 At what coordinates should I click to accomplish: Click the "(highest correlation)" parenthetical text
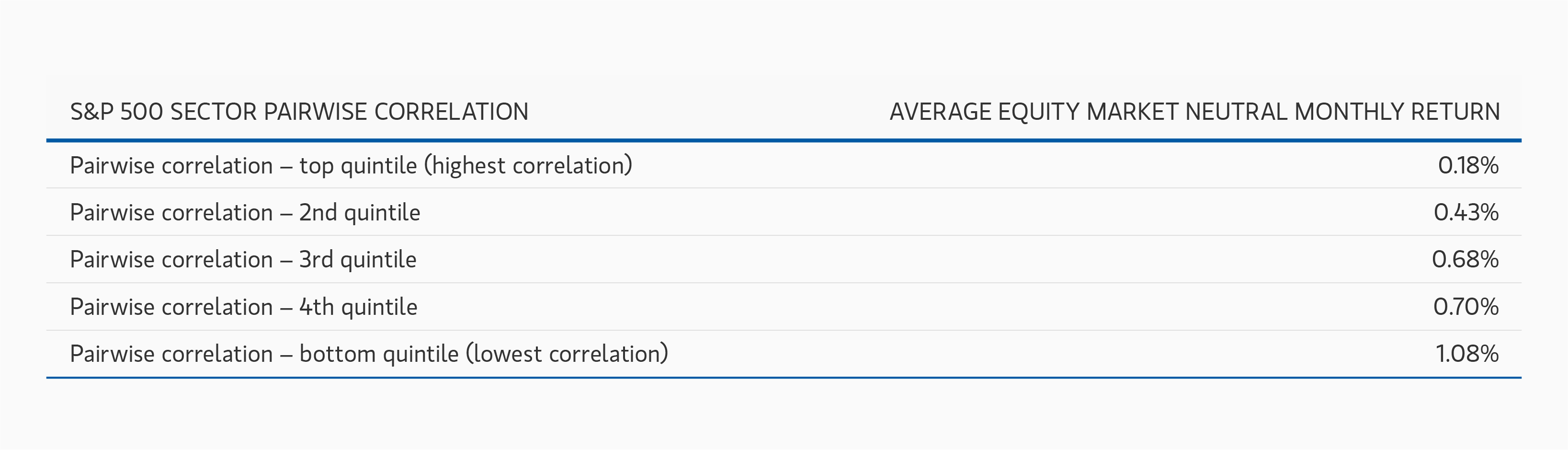coord(528,166)
